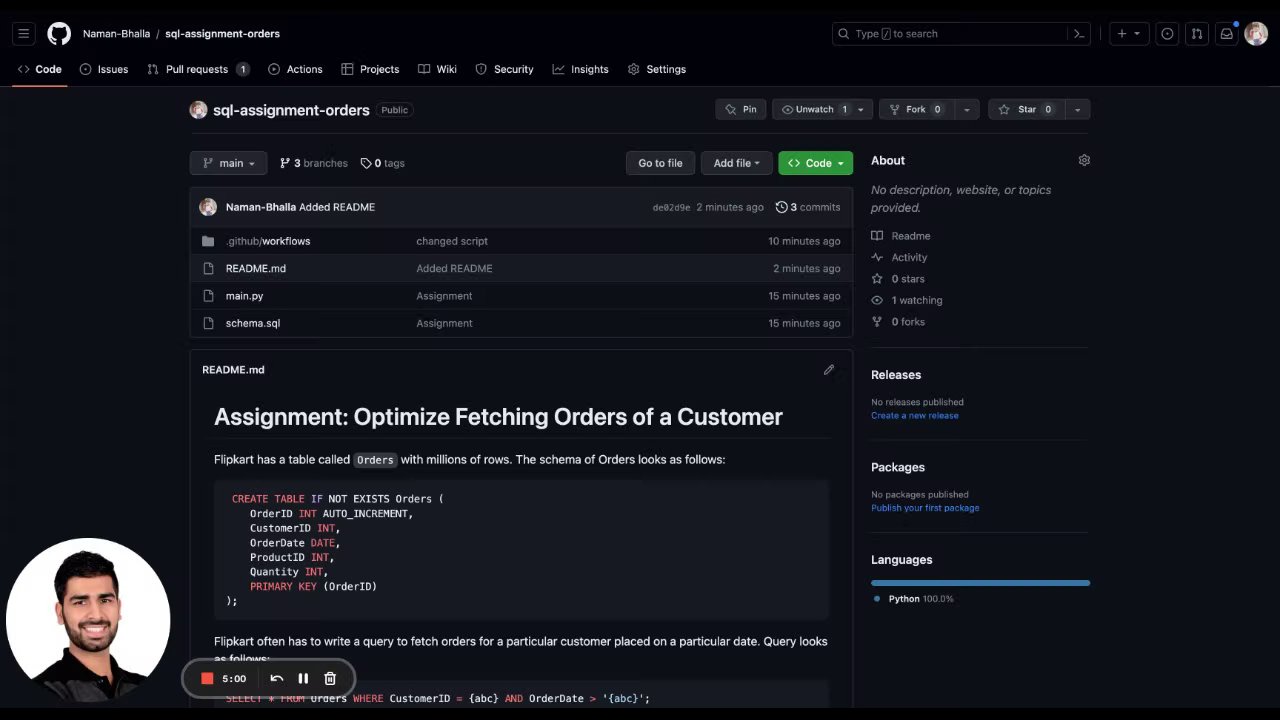The width and height of the screenshot is (1280, 720).
Task: Open the schema.sql file
Action: point(253,323)
